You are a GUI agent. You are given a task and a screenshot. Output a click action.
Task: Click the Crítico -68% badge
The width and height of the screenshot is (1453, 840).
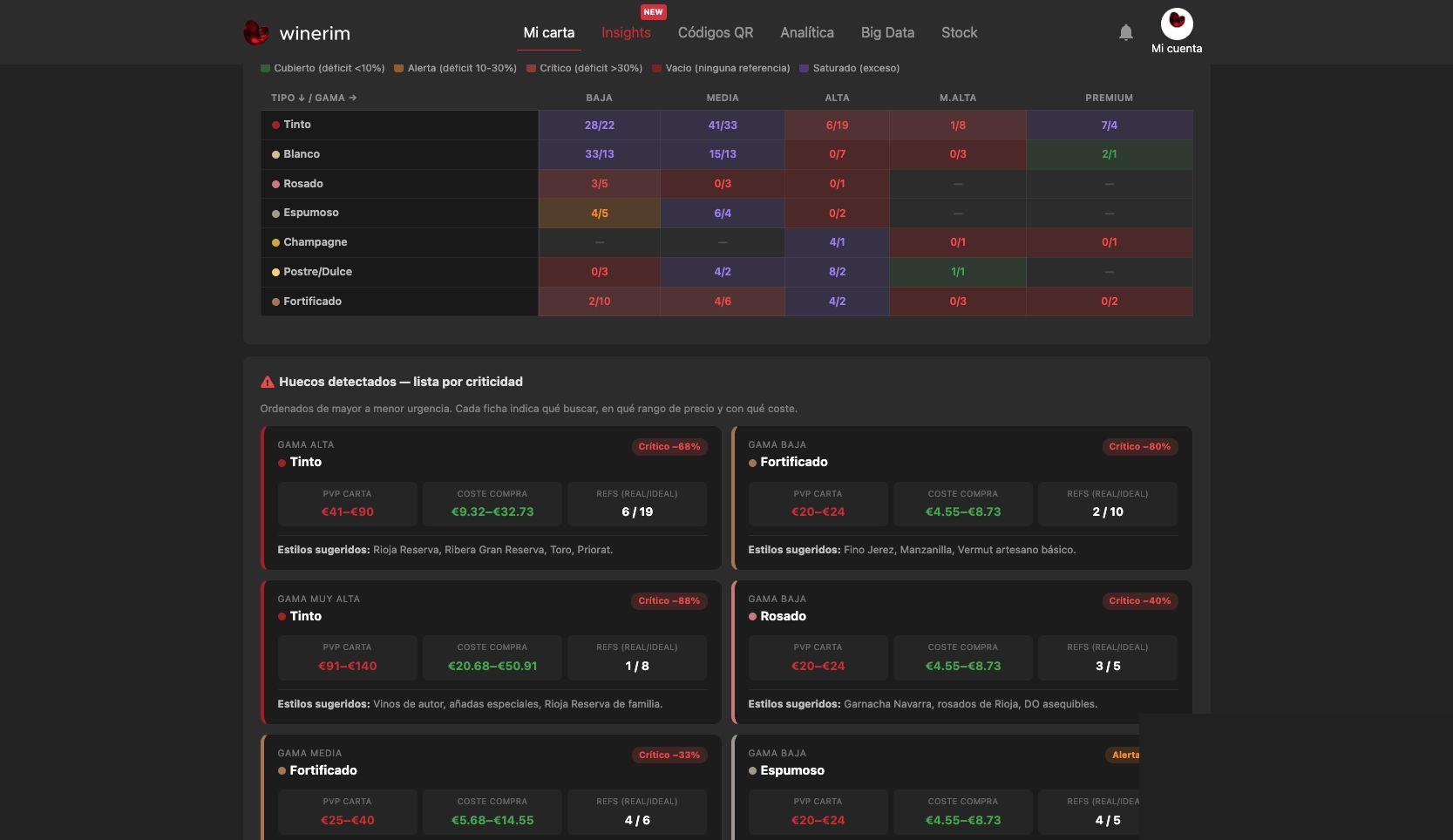pos(669,446)
